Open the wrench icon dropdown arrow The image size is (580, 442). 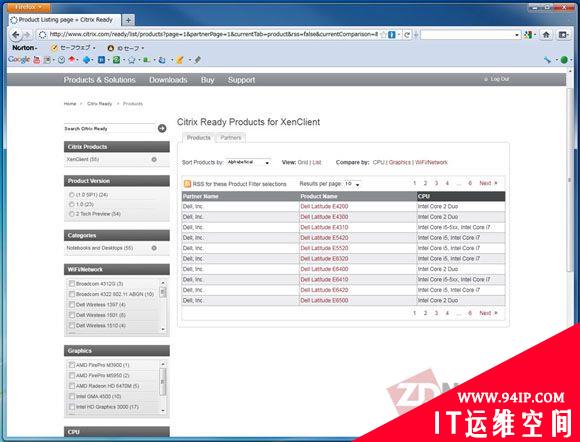tap(556, 60)
